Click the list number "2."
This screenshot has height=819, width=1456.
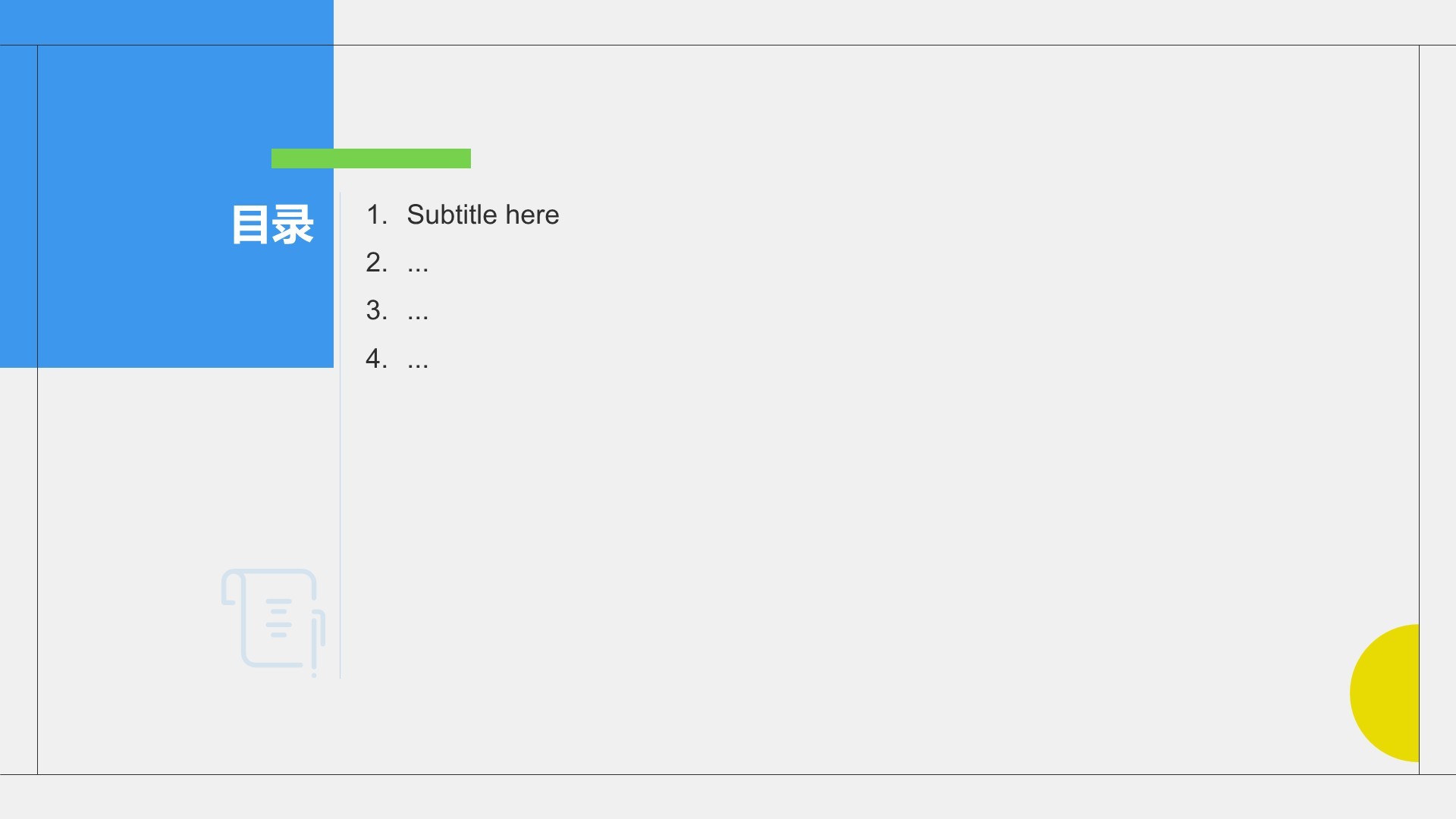[x=376, y=262]
